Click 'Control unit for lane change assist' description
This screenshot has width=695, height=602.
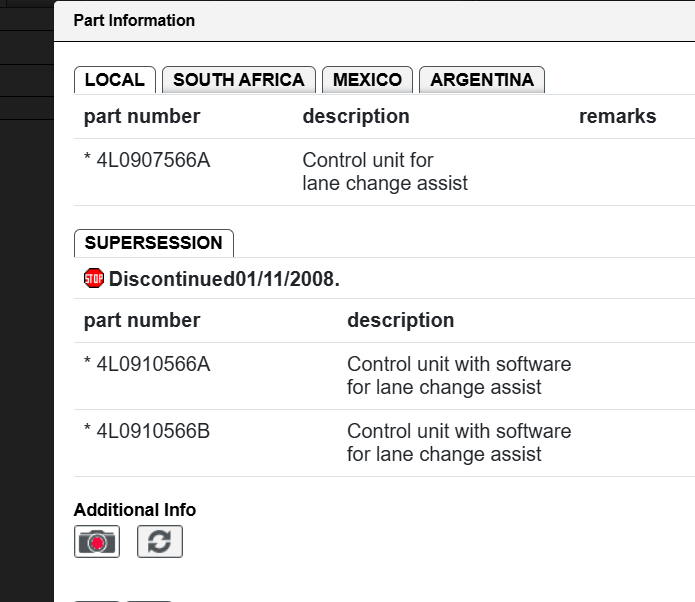point(385,172)
